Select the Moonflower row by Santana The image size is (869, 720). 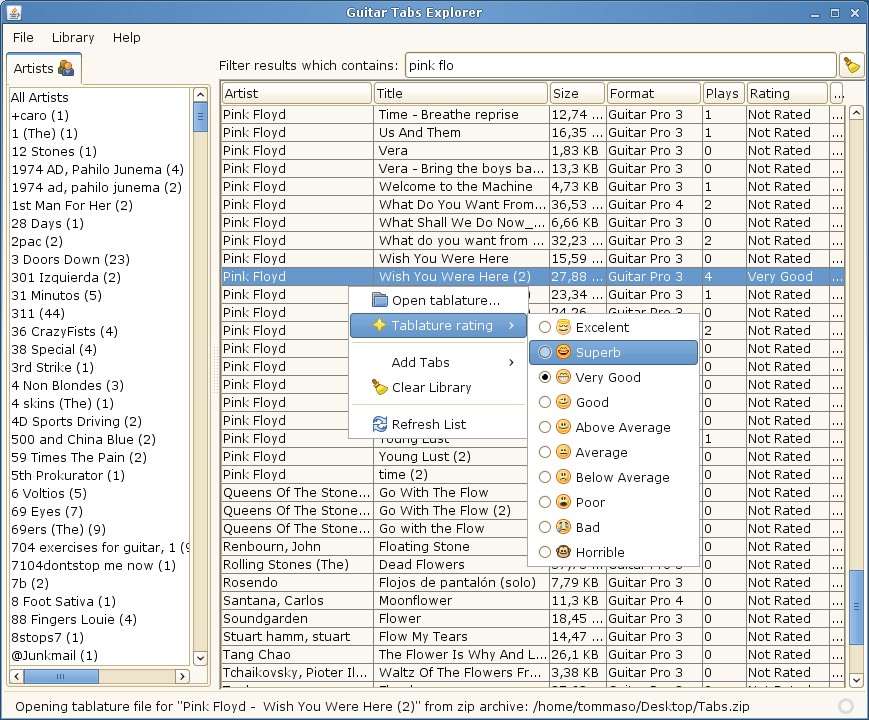coord(532,600)
